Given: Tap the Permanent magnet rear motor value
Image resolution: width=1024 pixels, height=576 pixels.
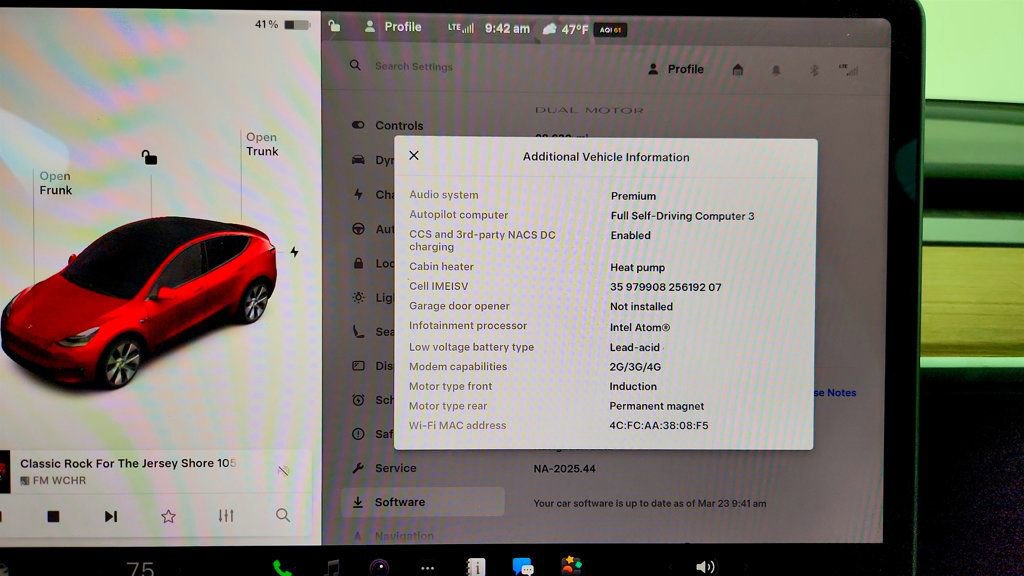Looking at the screenshot, I should pos(656,406).
